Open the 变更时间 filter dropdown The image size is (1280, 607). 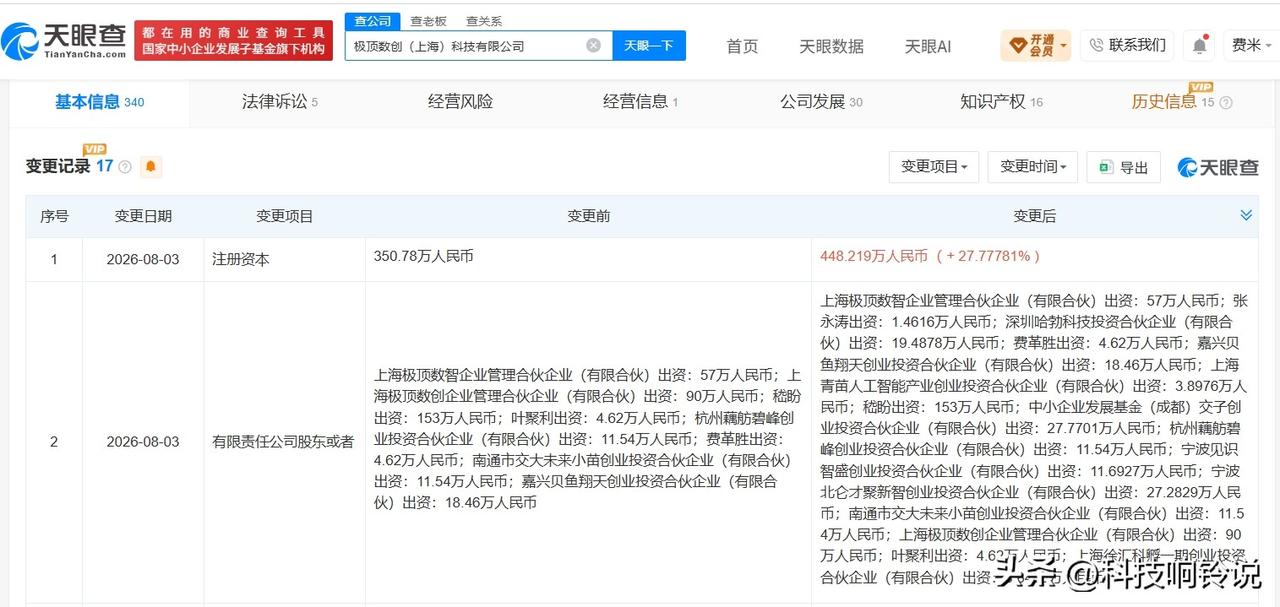1032,167
